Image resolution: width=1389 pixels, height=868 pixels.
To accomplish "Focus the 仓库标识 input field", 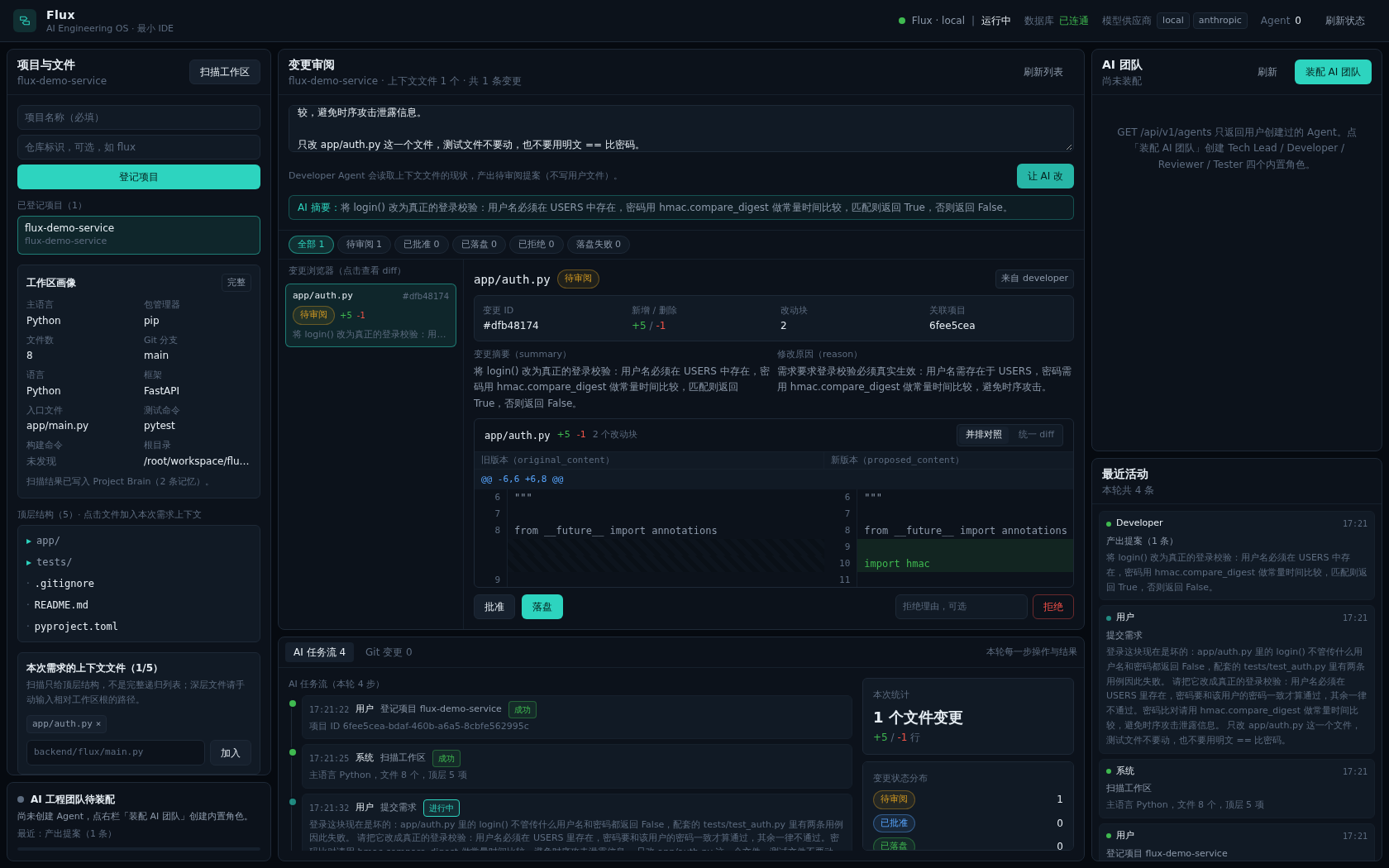I will coord(139,147).
